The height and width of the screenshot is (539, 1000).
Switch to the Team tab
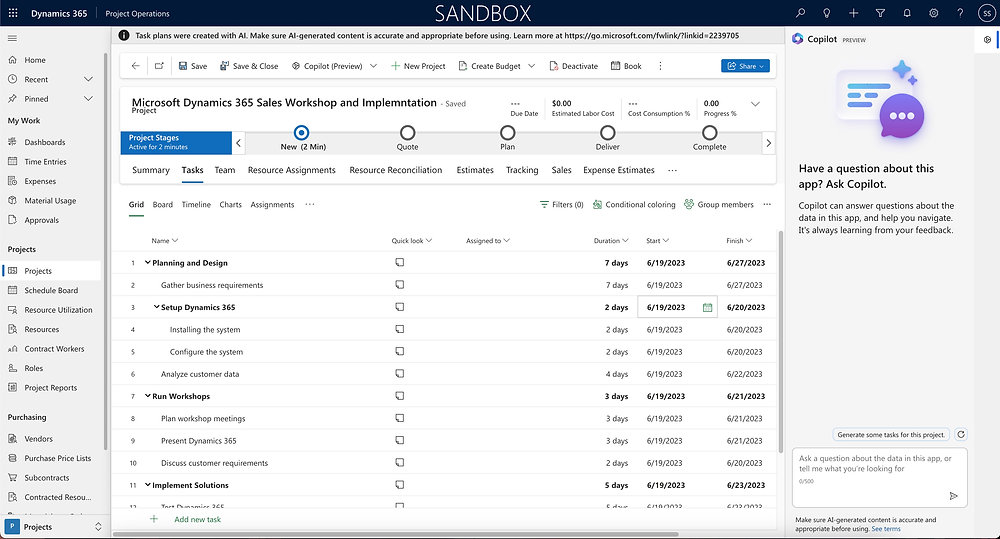[x=224, y=170]
